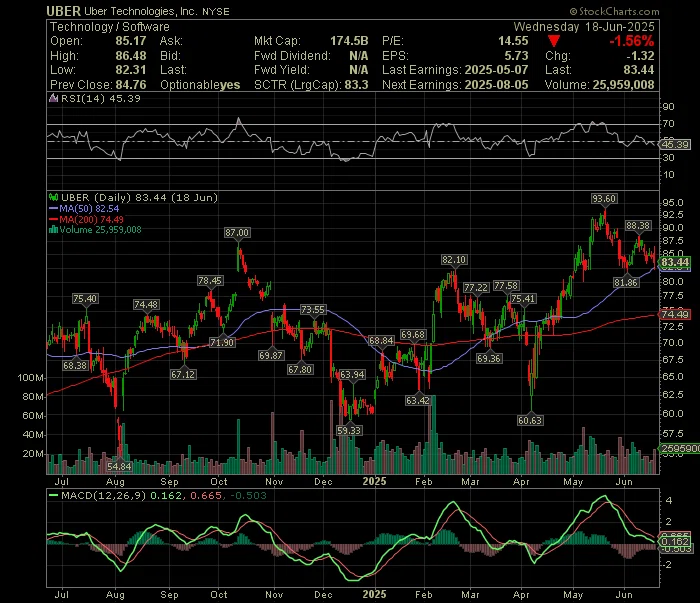This screenshot has height=603, width=700.
Task: Click the 75.41 price label
Action: (x=523, y=299)
